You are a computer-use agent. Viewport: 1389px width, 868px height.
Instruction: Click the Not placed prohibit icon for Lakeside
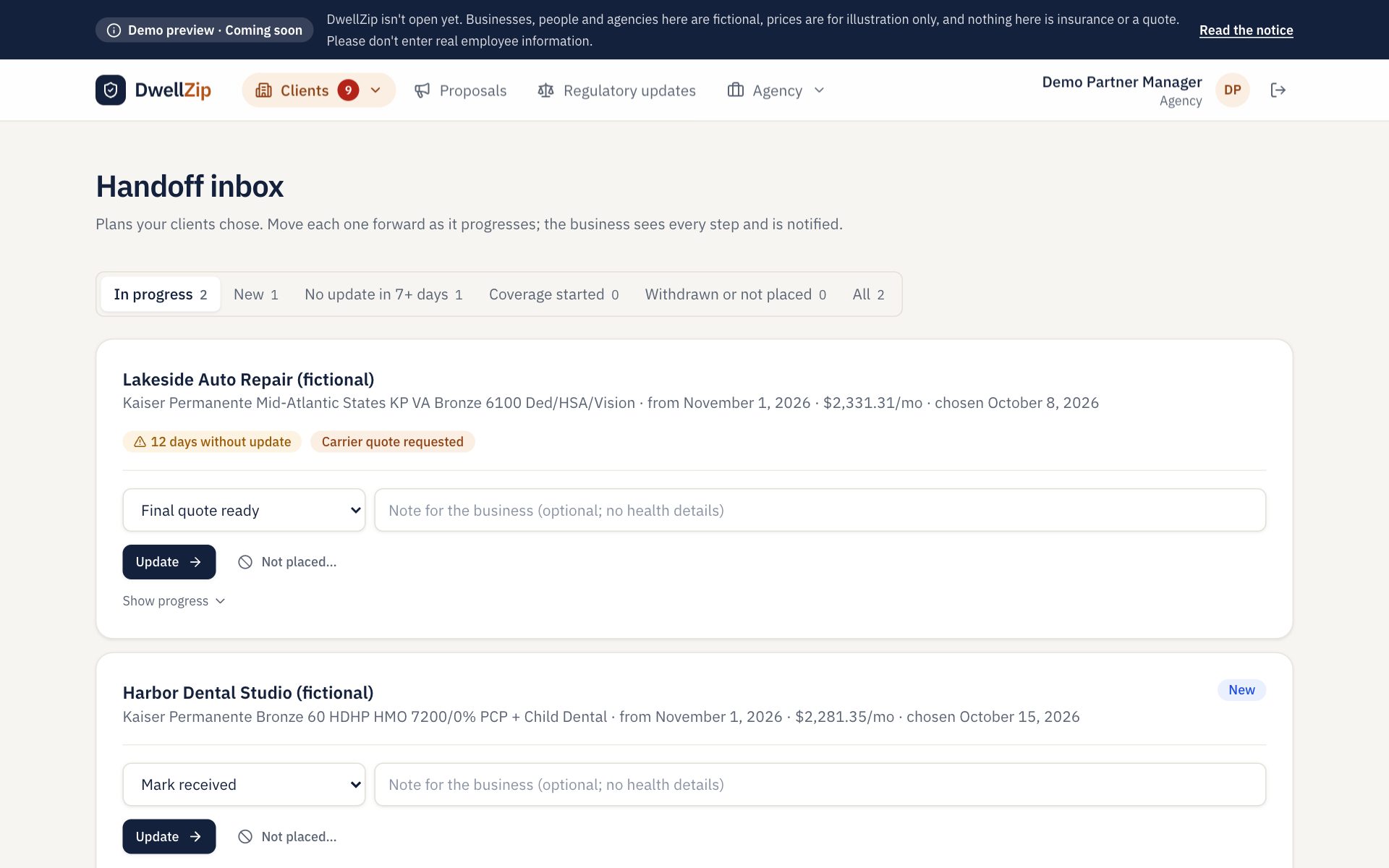[245, 562]
